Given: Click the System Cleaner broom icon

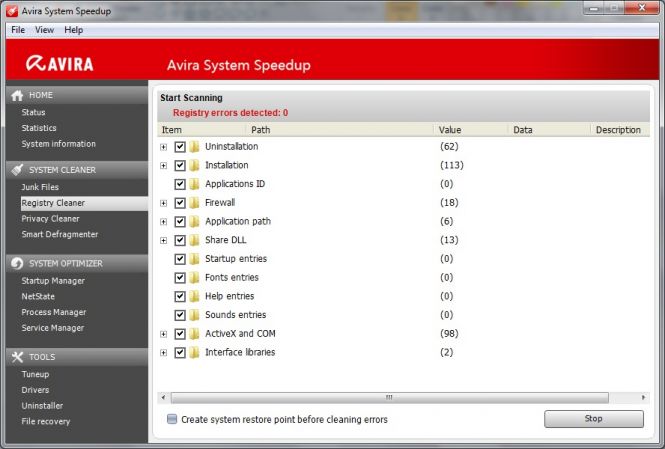Looking at the screenshot, I should (17, 170).
